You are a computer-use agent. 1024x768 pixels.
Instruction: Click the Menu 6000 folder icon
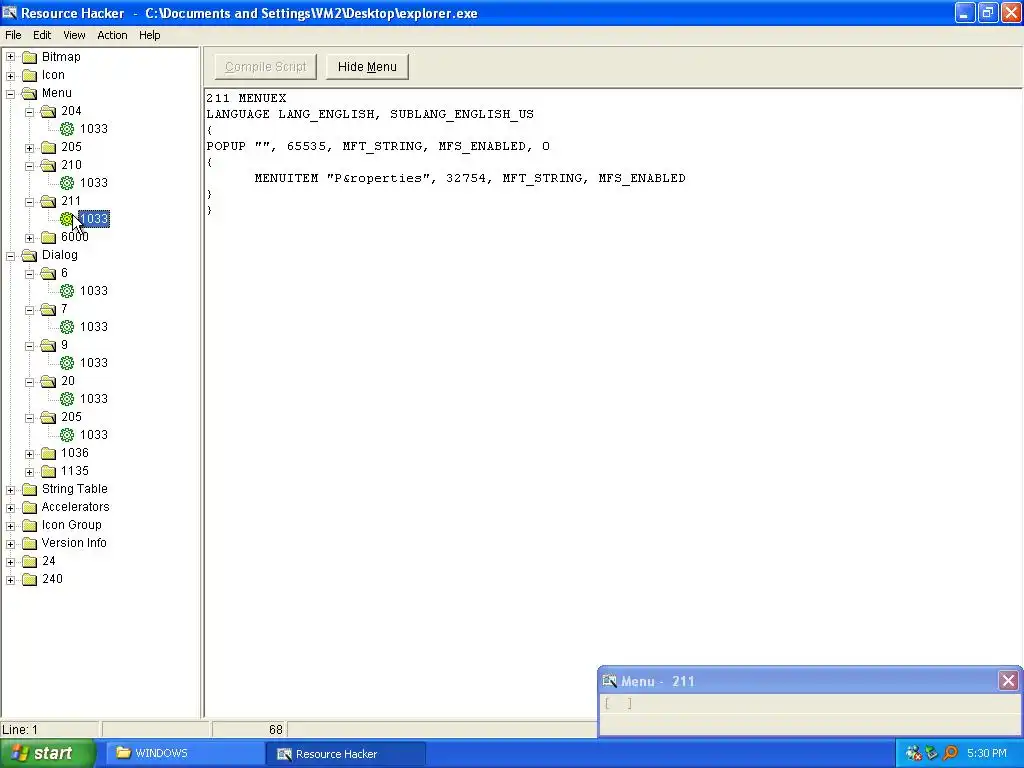tap(48, 237)
